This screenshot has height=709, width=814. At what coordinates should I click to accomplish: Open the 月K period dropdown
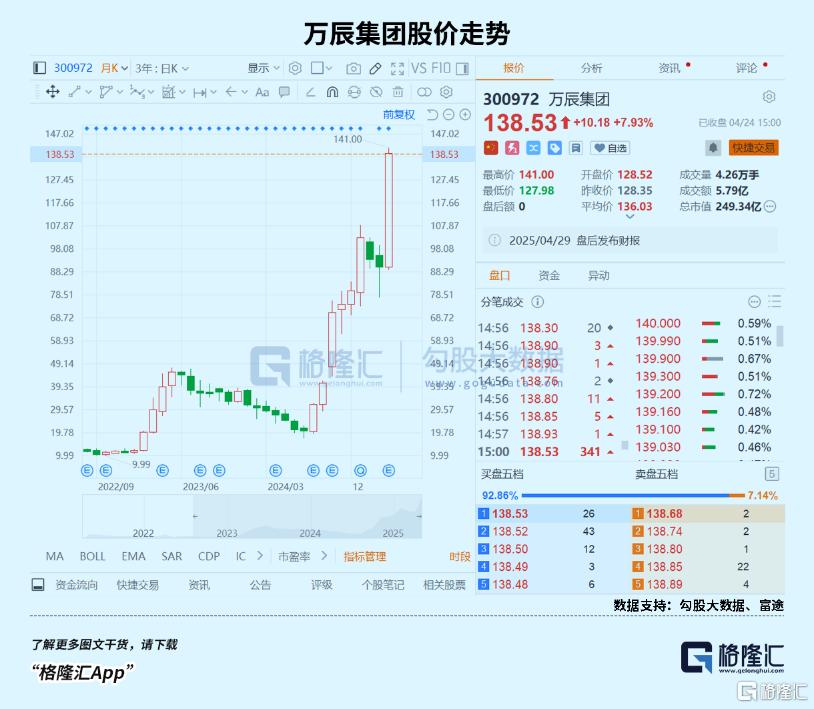point(114,68)
